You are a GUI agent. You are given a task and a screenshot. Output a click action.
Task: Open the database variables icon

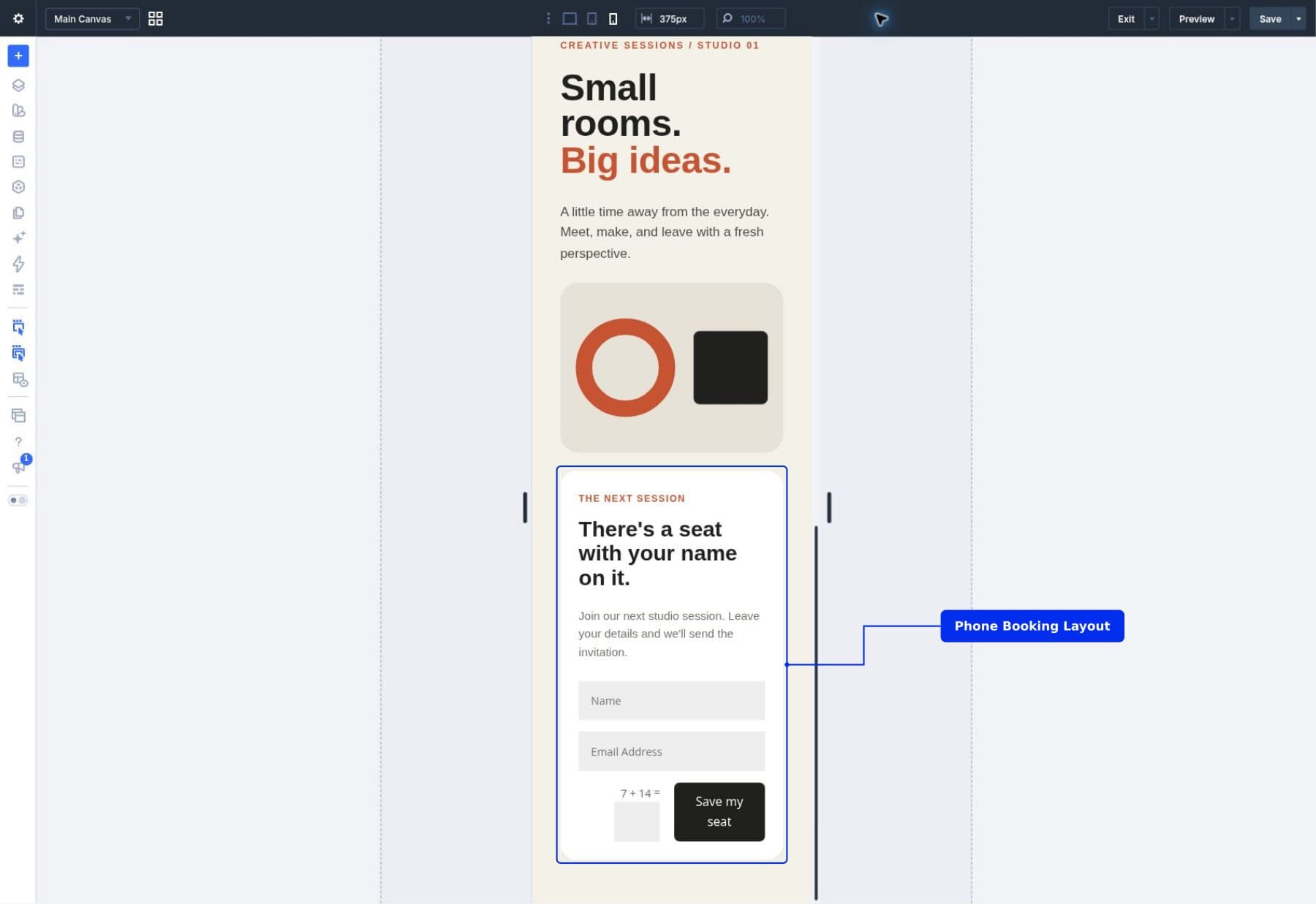point(18,137)
